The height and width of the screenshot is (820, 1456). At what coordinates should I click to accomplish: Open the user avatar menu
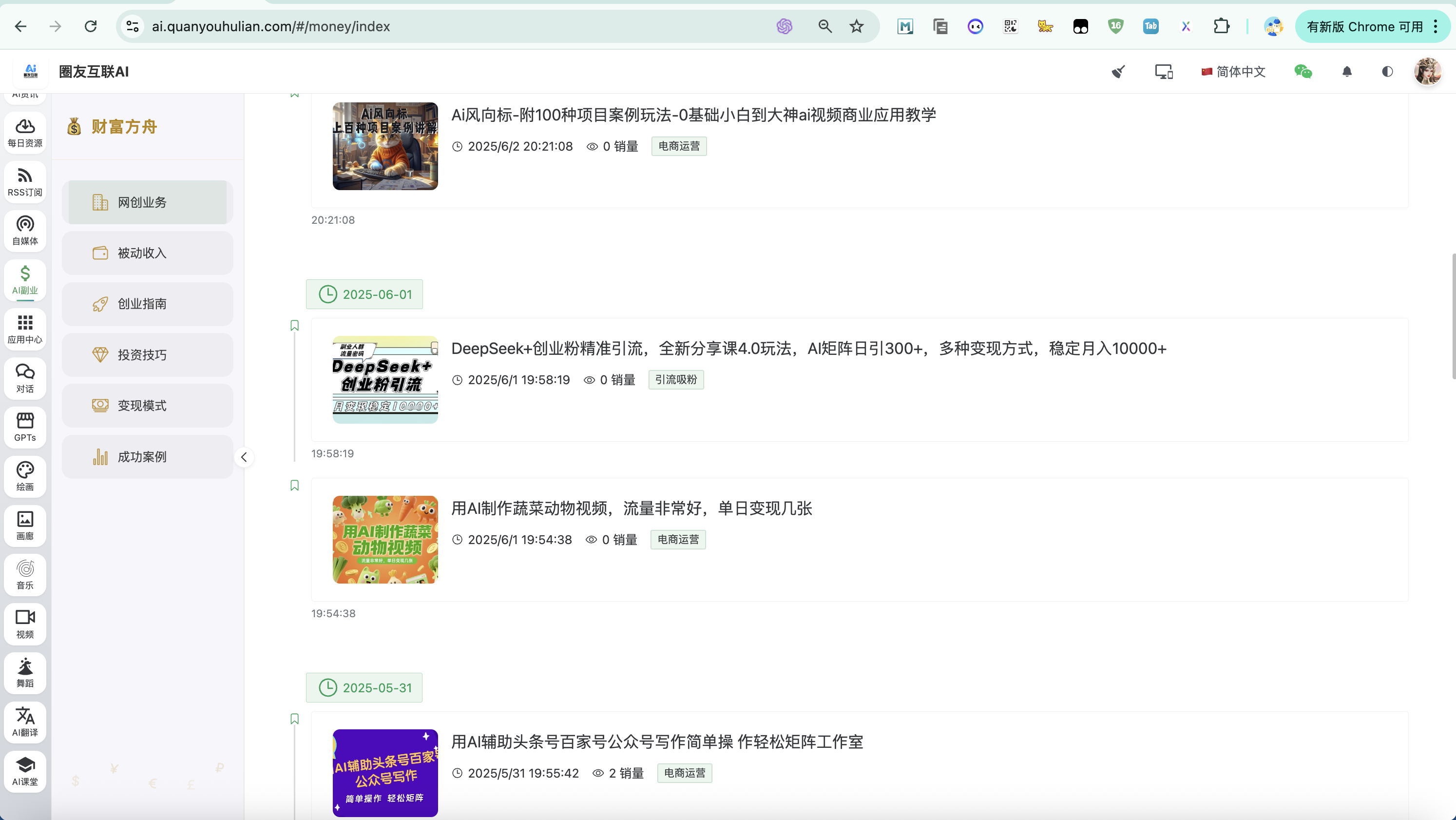(1427, 72)
